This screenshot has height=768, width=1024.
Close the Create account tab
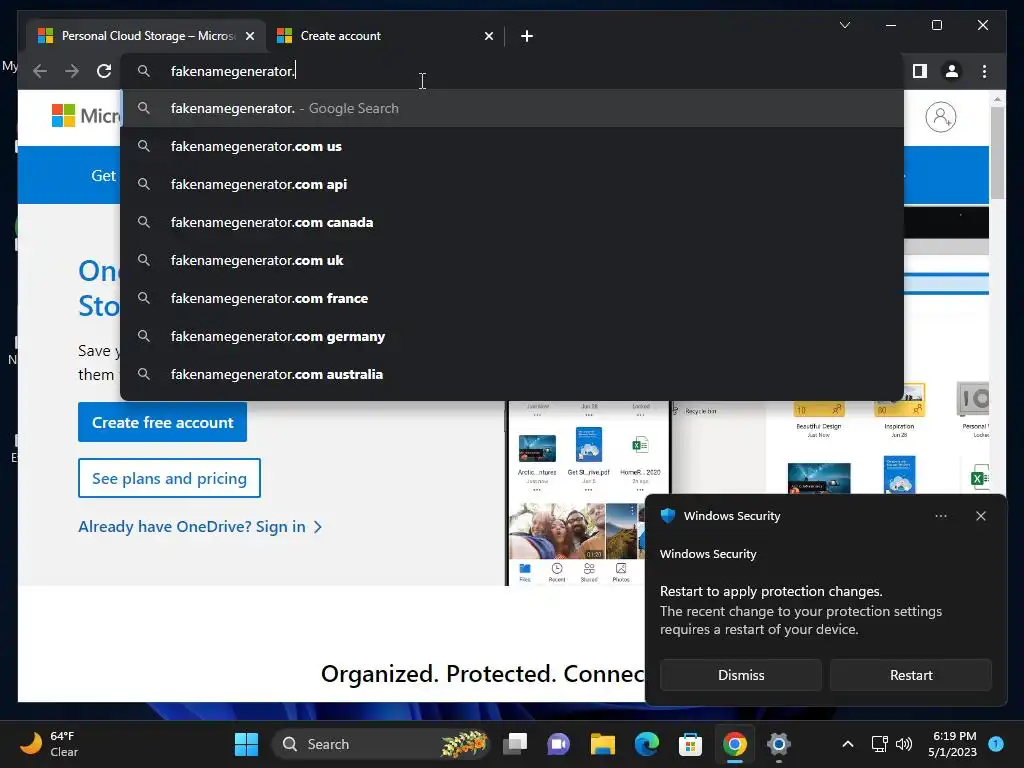coord(488,36)
